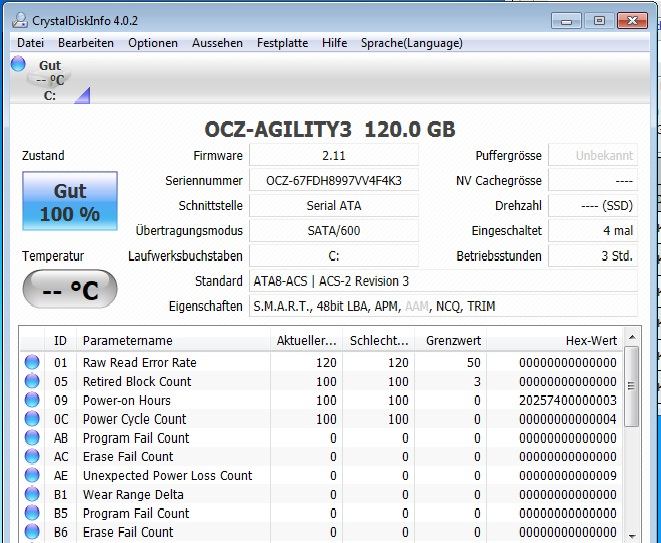Click the status orb for B5 Program Fail Count

click(x=32, y=513)
